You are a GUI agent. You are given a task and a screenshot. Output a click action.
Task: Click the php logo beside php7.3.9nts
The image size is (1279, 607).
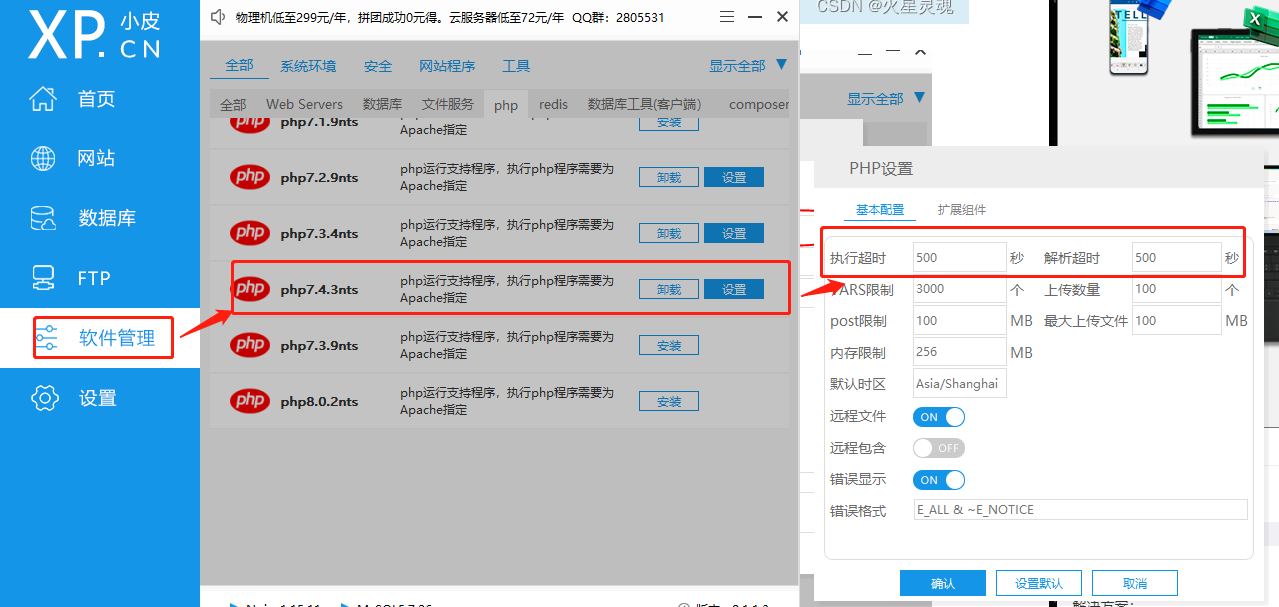pyautogui.click(x=250, y=345)
